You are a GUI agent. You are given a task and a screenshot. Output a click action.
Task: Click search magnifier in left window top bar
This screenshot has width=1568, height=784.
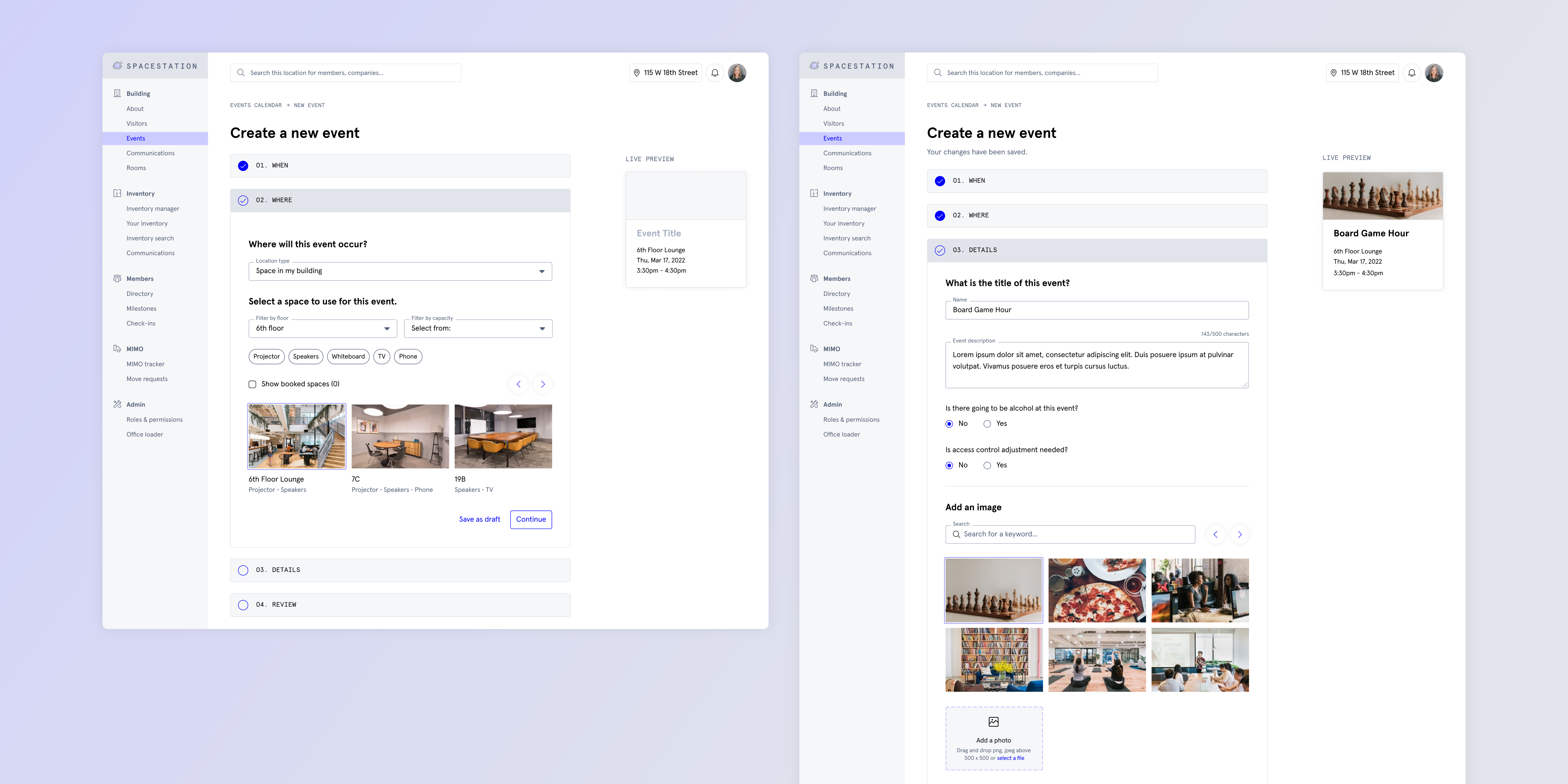[241, 73]
